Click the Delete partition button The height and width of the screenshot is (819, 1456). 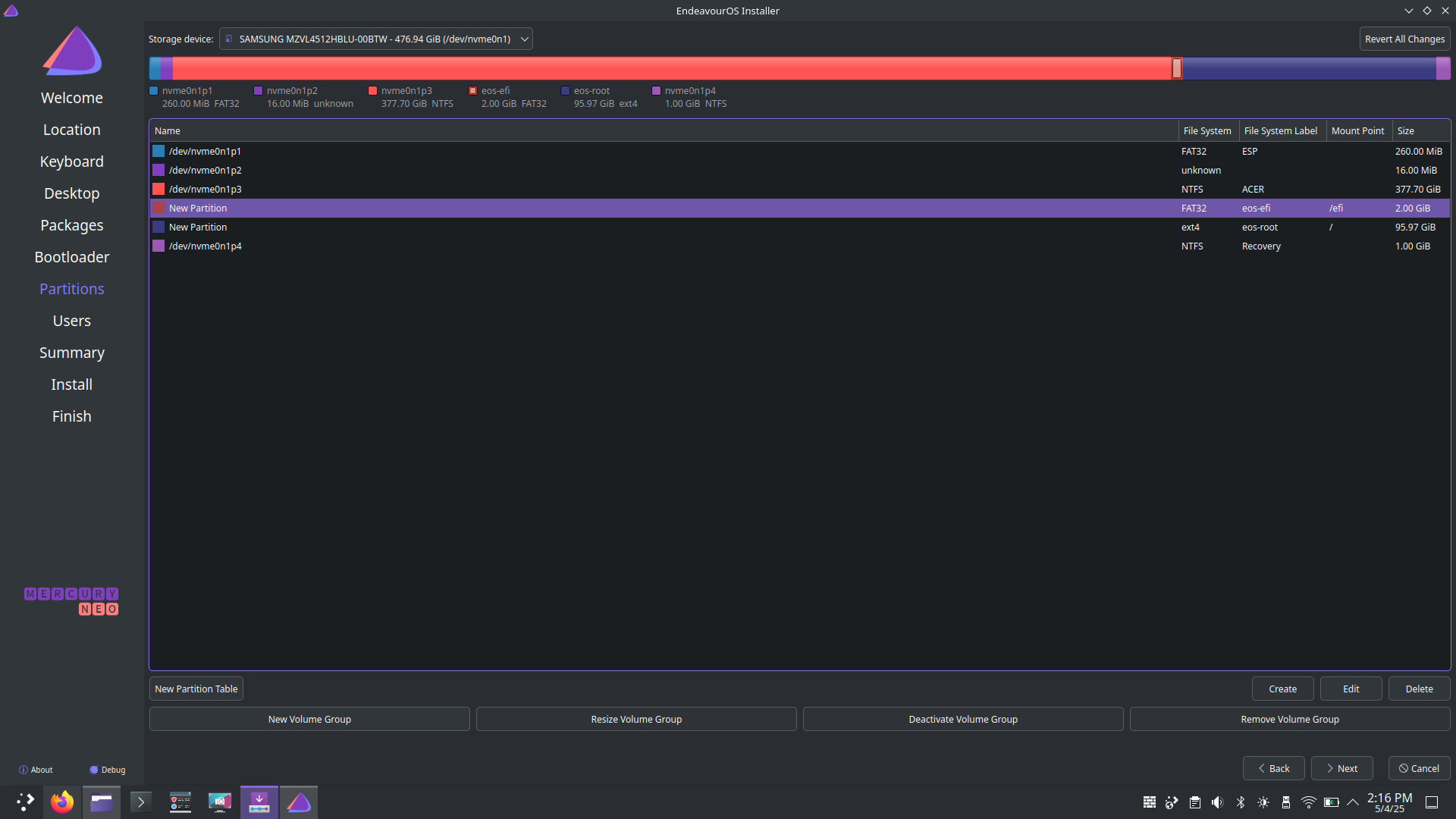[x=1419, y=689]
